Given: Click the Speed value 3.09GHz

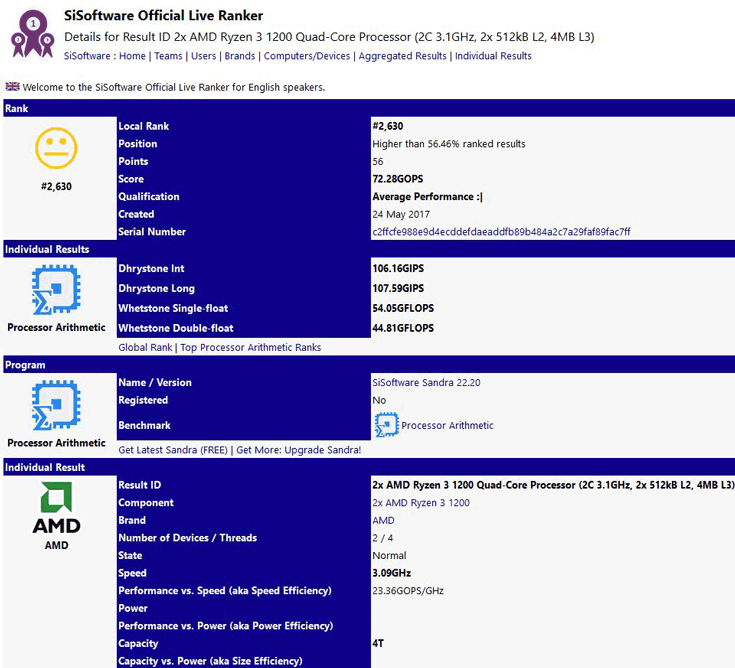Looking at the screenshot, I should (x=391, y=573).
